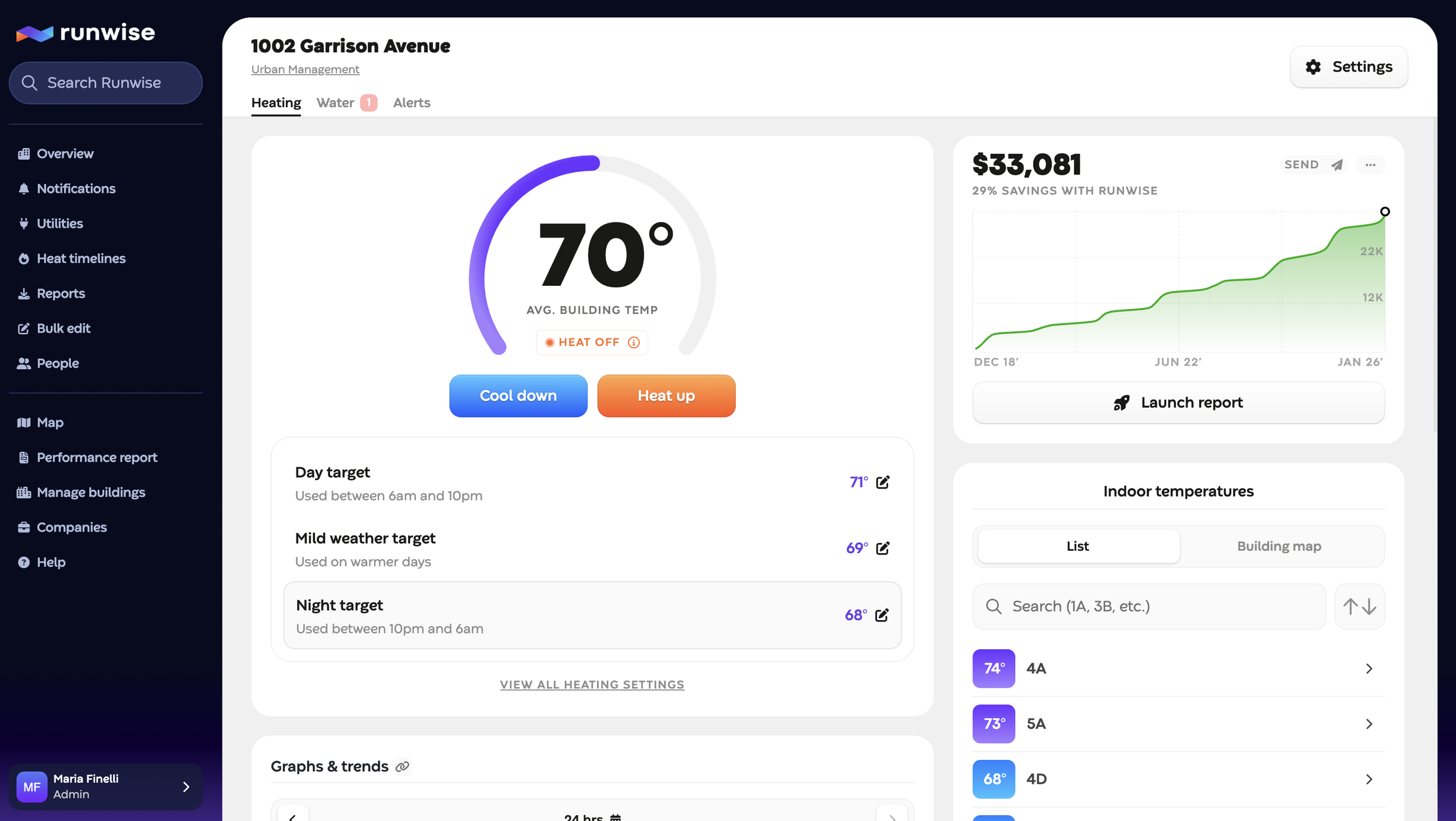
Task: Edit the Night target temperature
Action: click(x=881, y=615)
